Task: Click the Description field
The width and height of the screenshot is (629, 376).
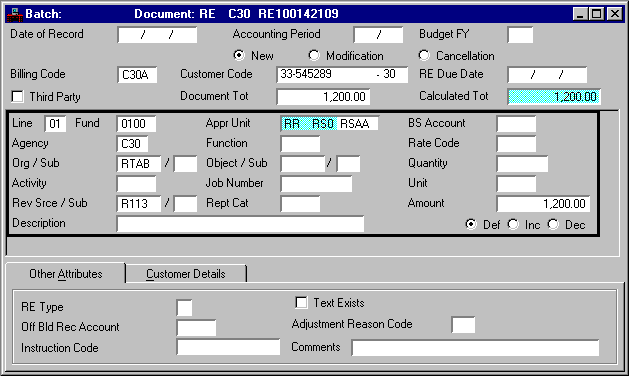Action: 240,224
